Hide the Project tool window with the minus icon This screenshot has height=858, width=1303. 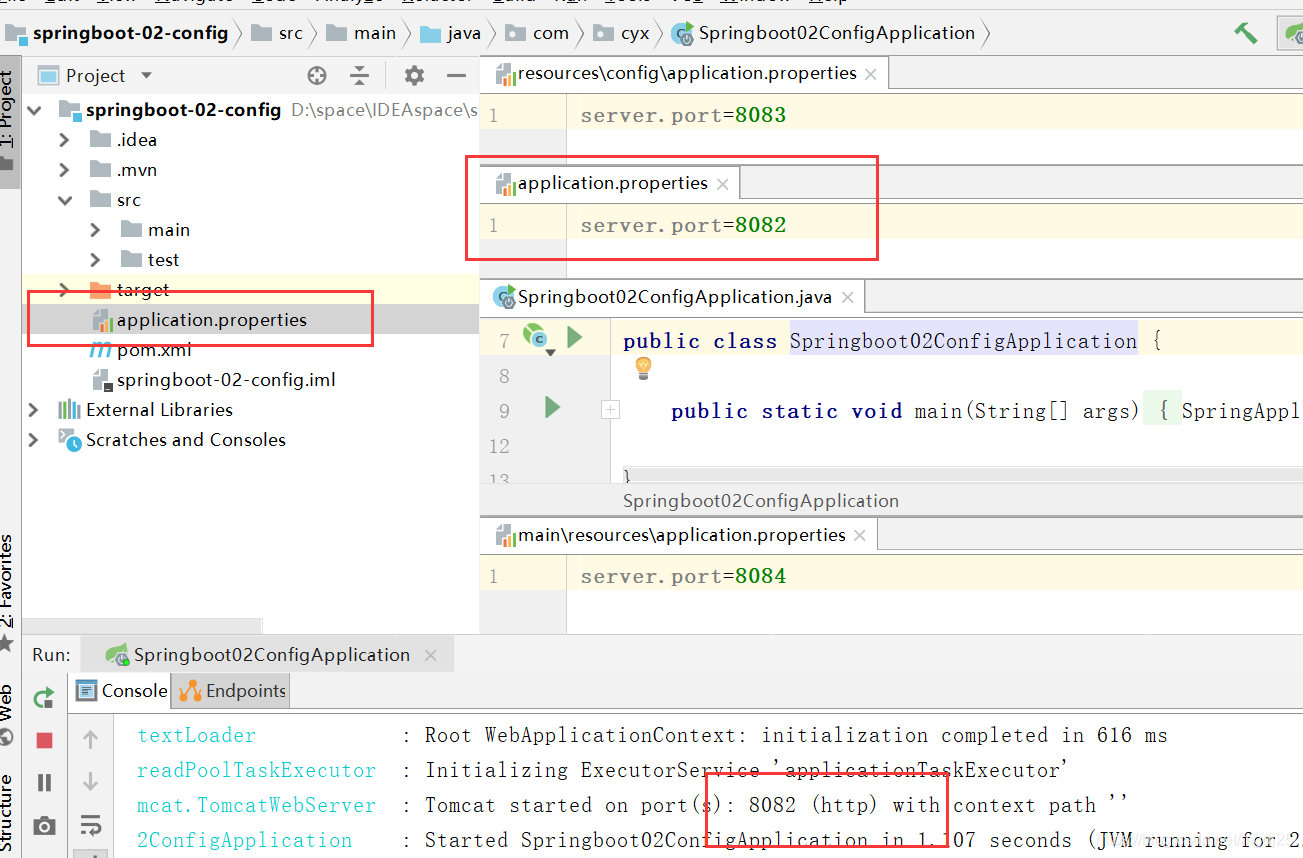coord(457,76)
